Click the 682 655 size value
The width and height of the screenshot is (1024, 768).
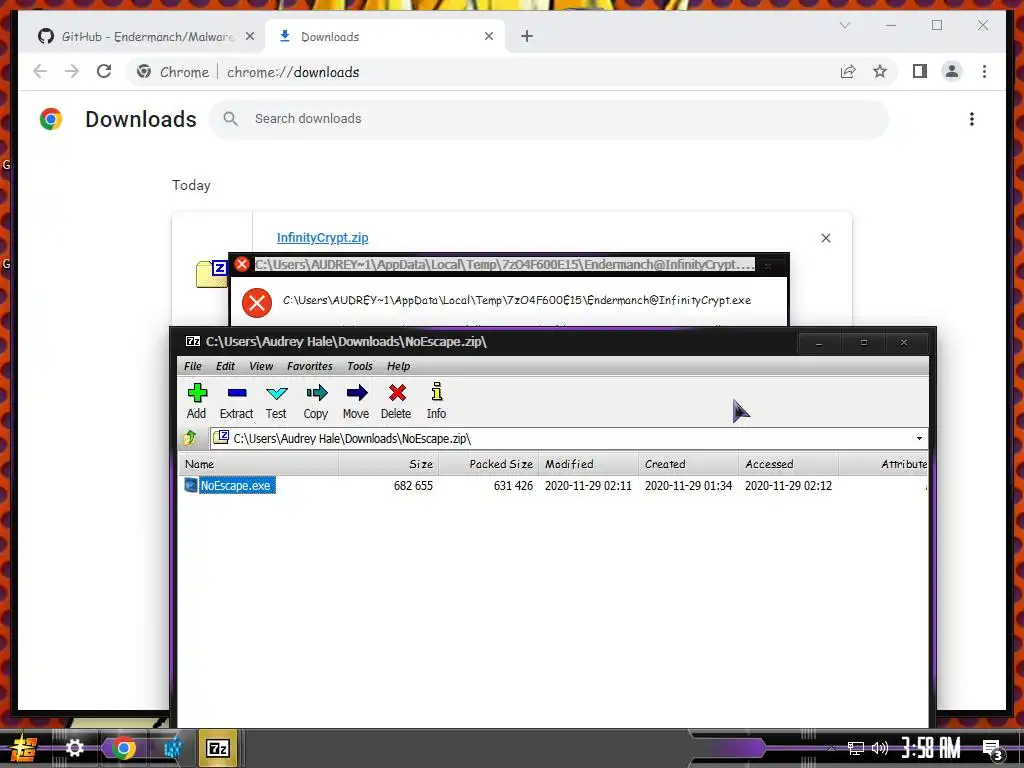413,486
